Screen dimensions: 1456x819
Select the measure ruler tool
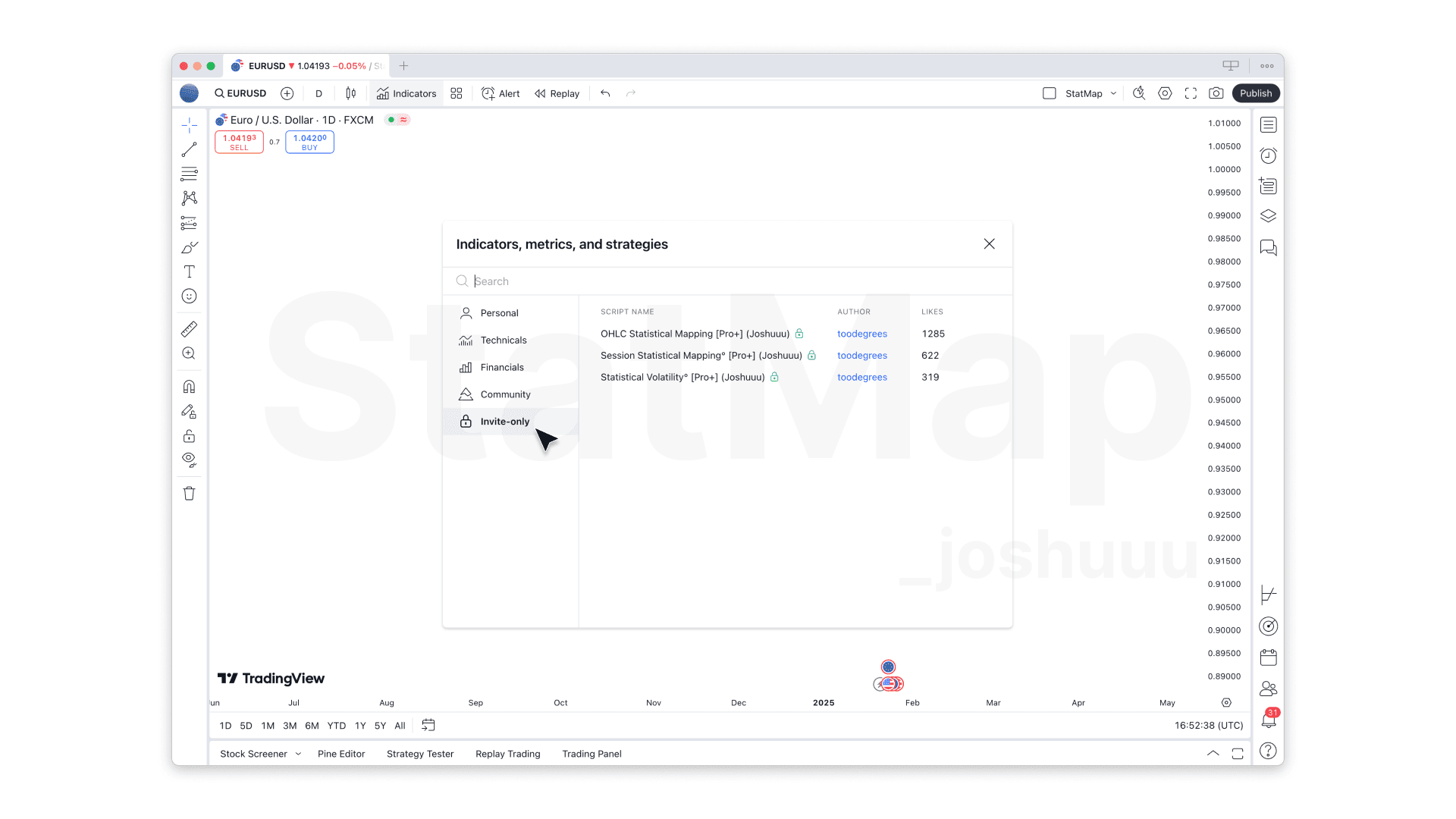(189, 328)
